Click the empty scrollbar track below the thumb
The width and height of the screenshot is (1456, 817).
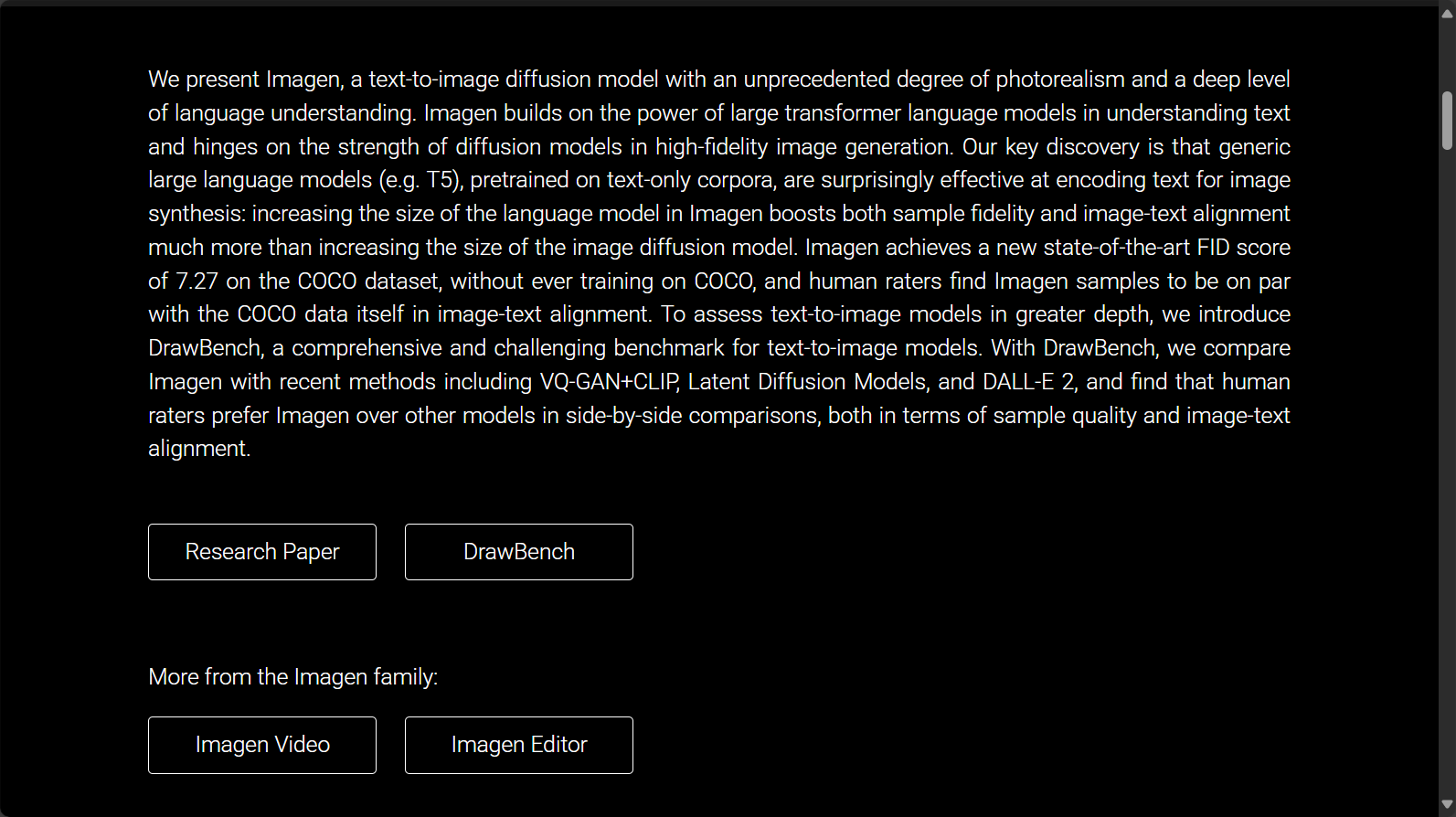1447,475
